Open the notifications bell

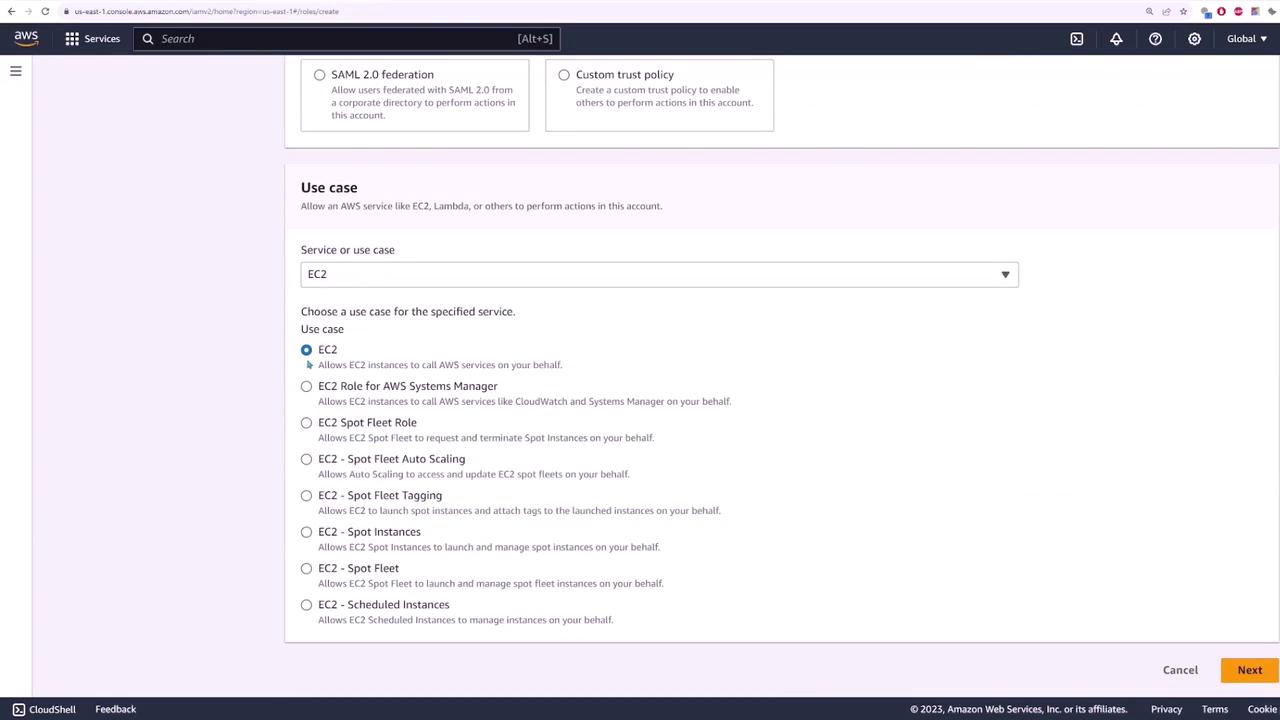pos(1116,39)
